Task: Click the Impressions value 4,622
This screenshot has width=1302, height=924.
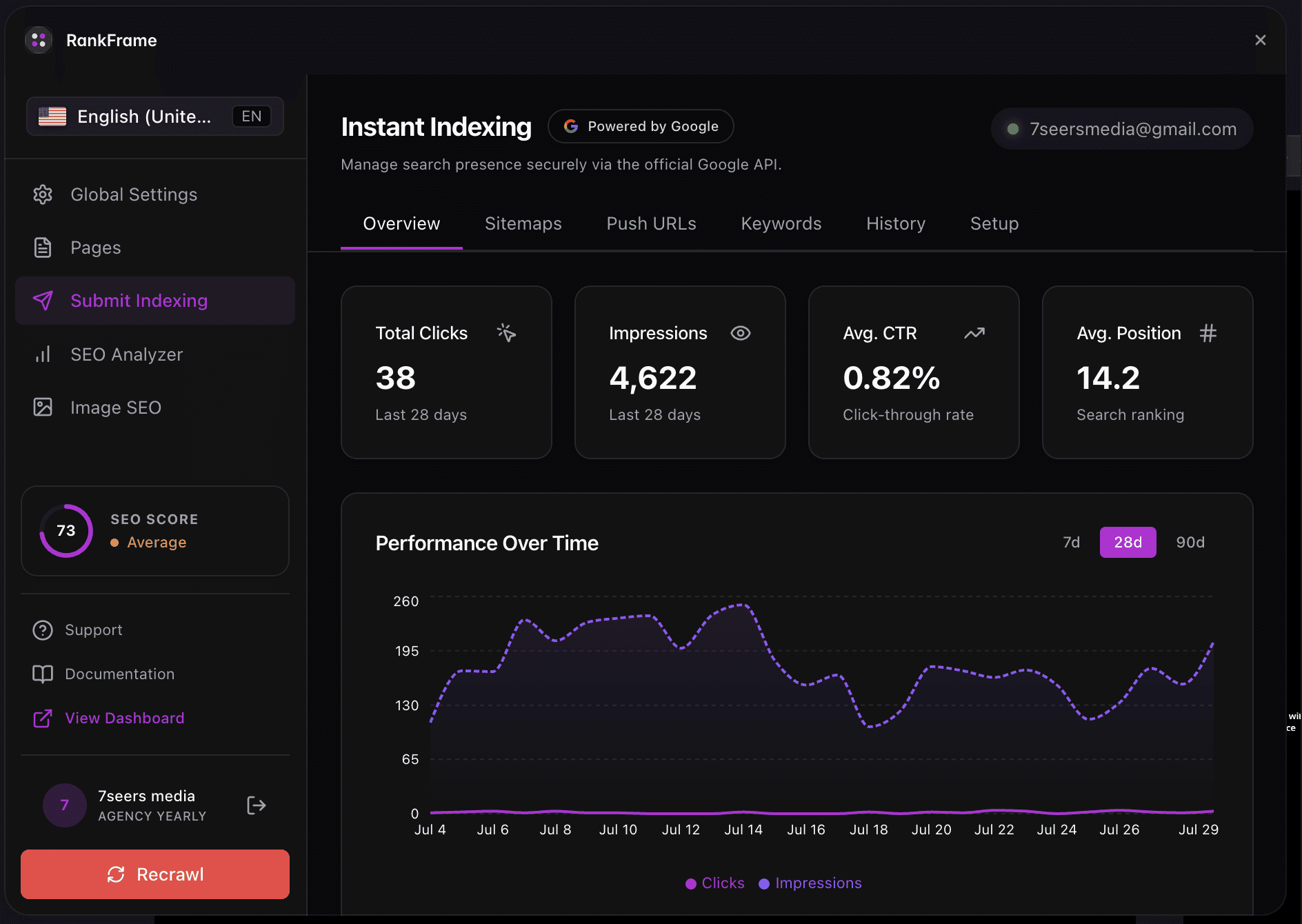Action: [x=652, y=378]
